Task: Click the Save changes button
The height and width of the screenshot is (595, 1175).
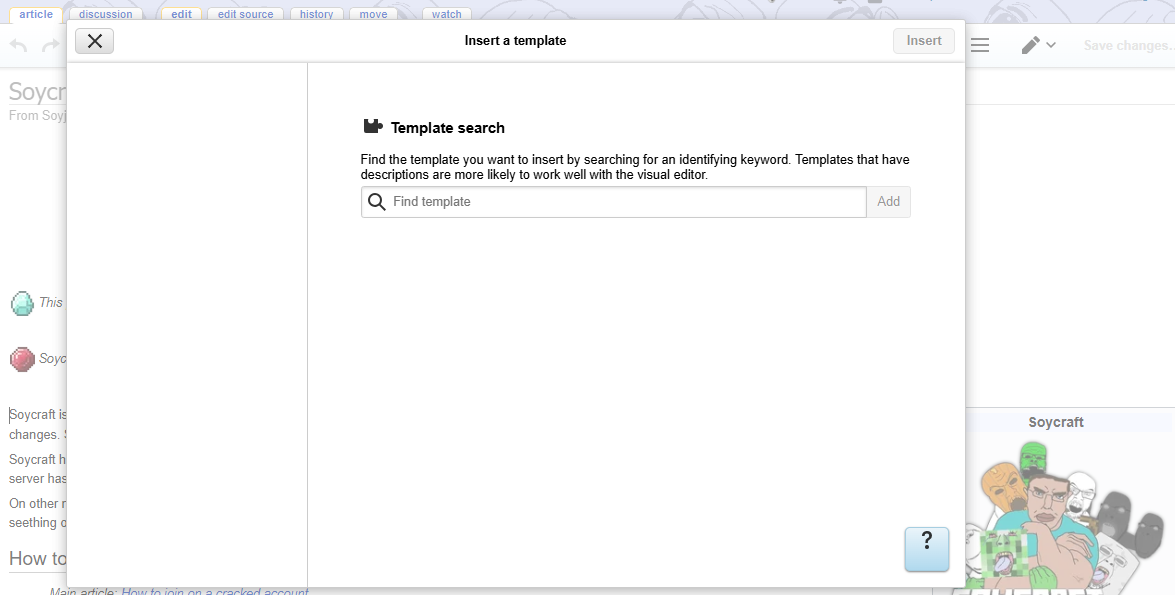Action: (1127, 46)
